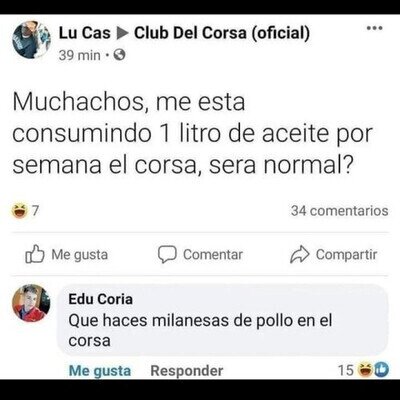Image resolution: width=400 pixels, height=400 pixels.
Task: Open Lu Cas profile picture
Action: (x=32, y=40)
